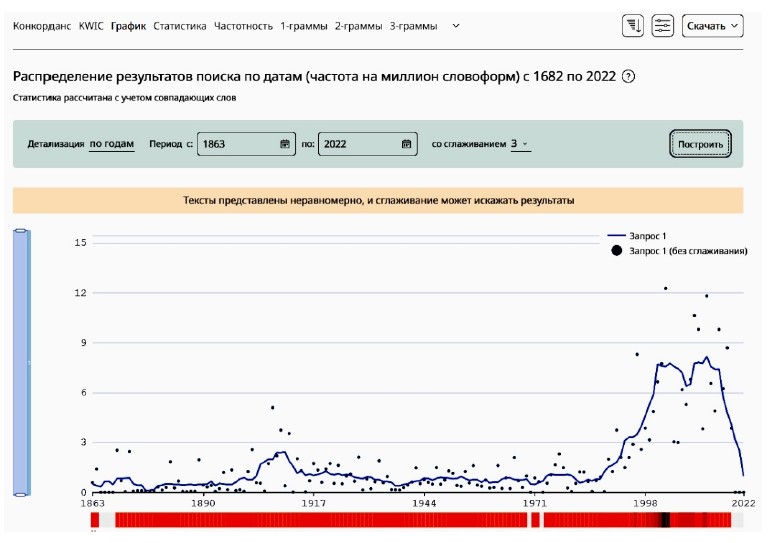Viewport: 779px width, 543px height.
Task: Expand the Скачать download dropdown
Action: [713, 26]
